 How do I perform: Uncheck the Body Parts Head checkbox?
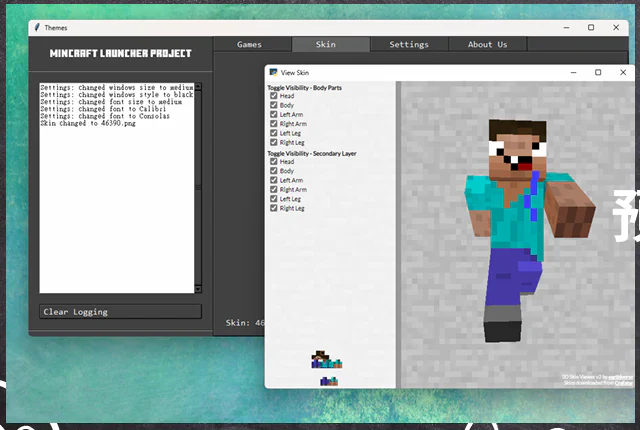click(x=274, y=96)
